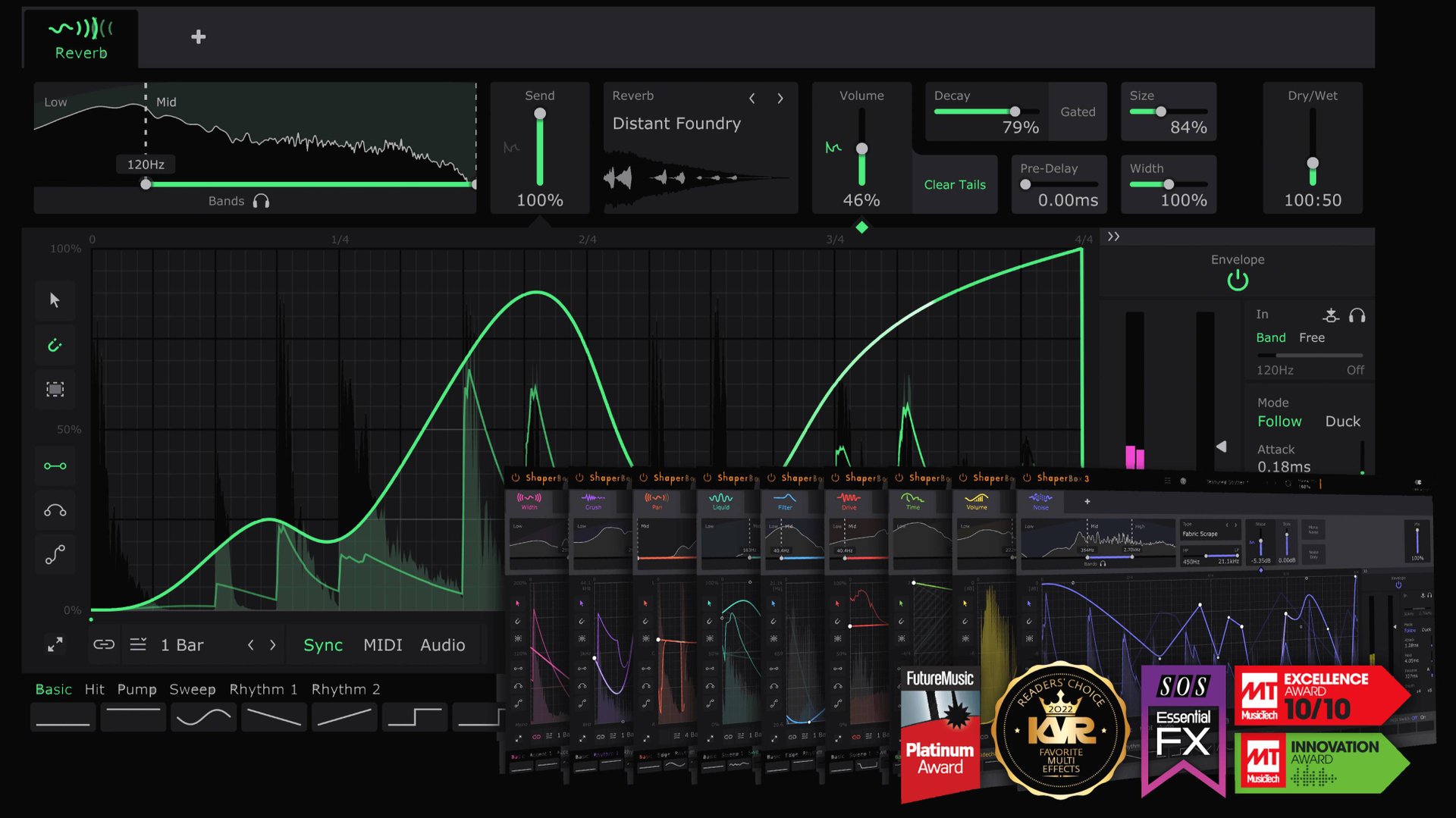
Task: Step to previous loop length before 1 Bar
Action: 250,644
